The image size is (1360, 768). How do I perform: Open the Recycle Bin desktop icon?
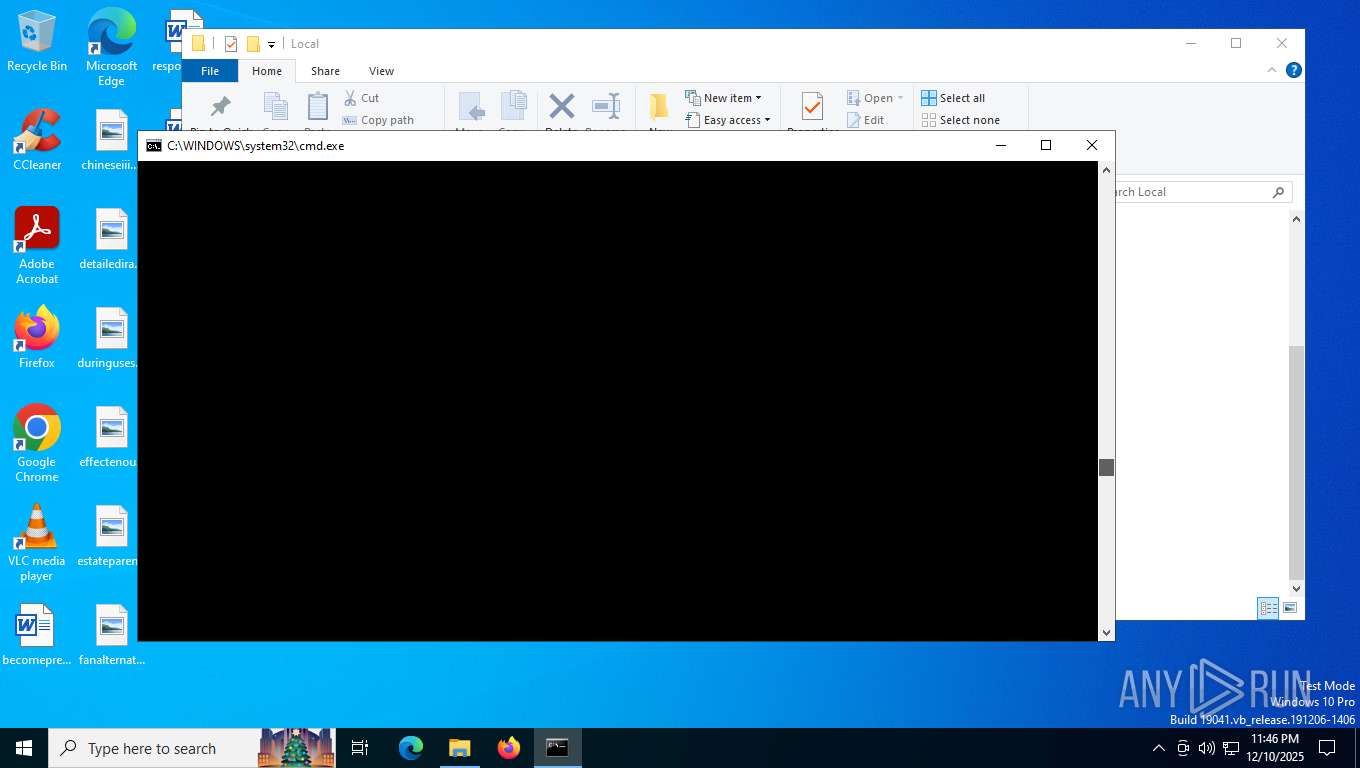click(37, 41)
